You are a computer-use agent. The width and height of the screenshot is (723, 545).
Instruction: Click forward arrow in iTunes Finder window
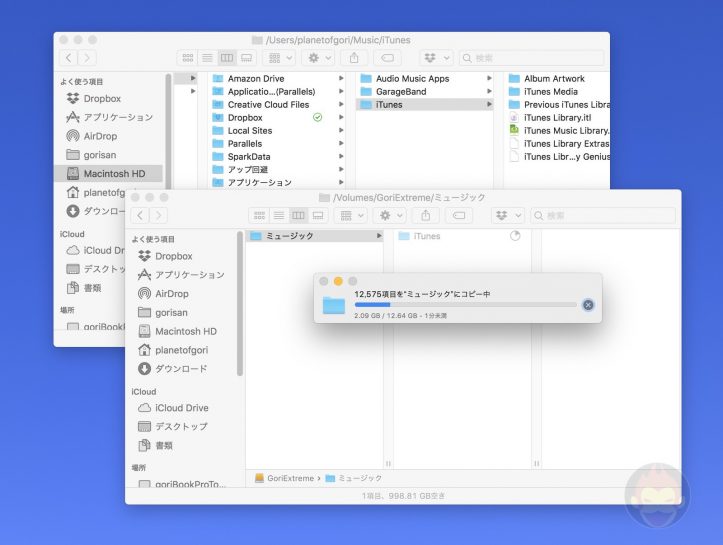click(87, 58)
